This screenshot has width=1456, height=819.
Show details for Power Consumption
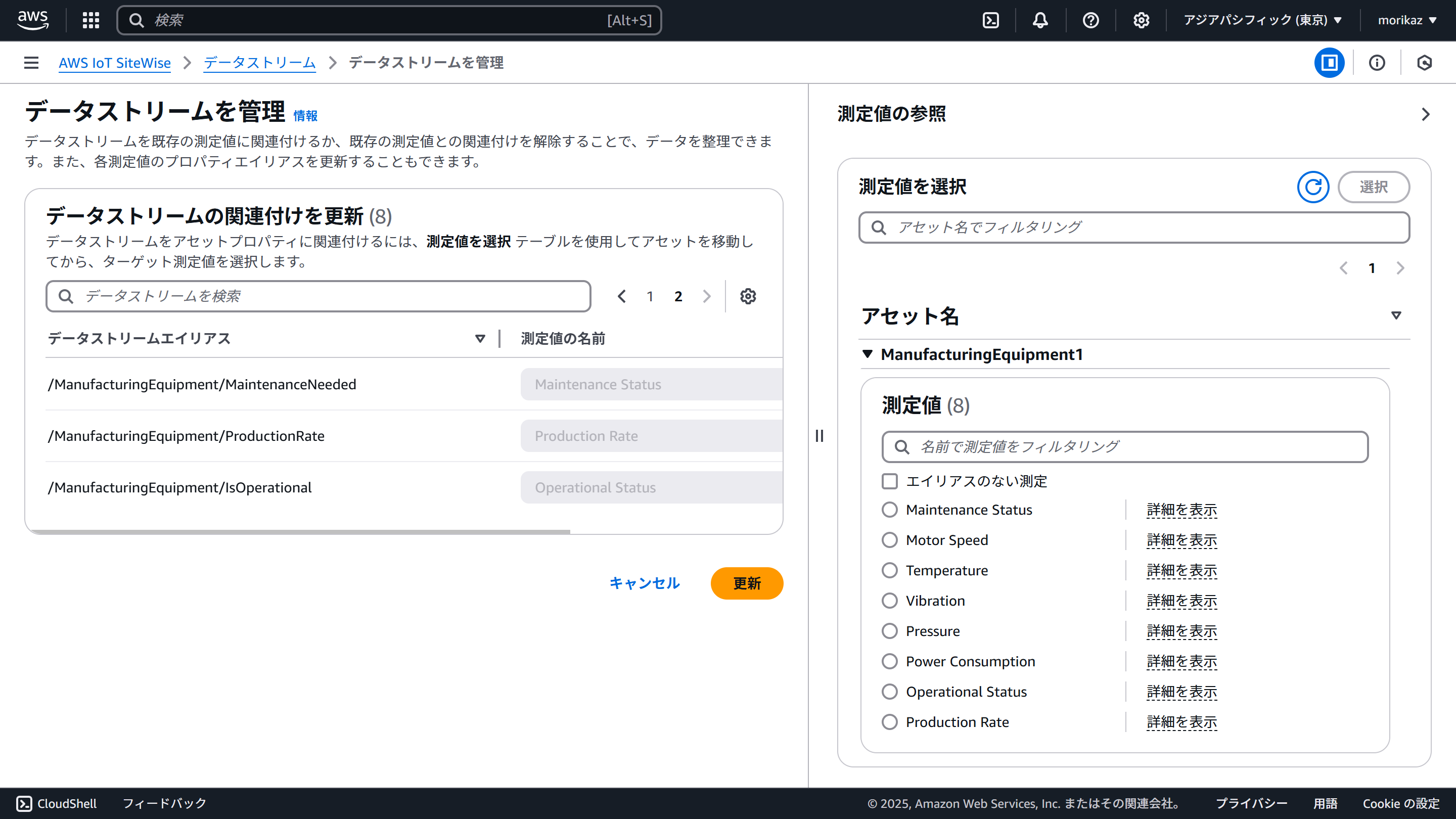coord(1182,661)
